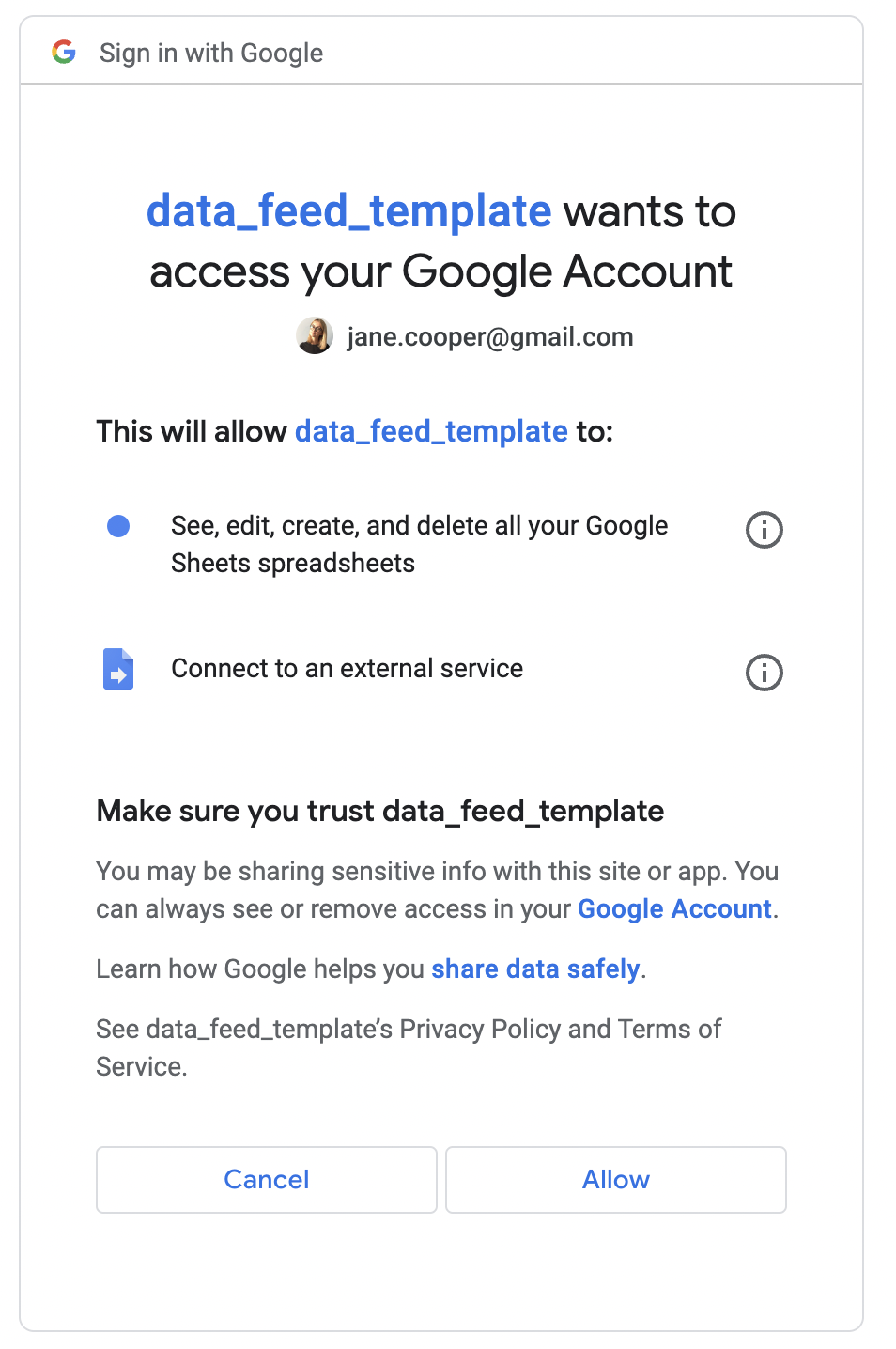
Task: Click the Google G logo
Action: [x=64, y=53]
